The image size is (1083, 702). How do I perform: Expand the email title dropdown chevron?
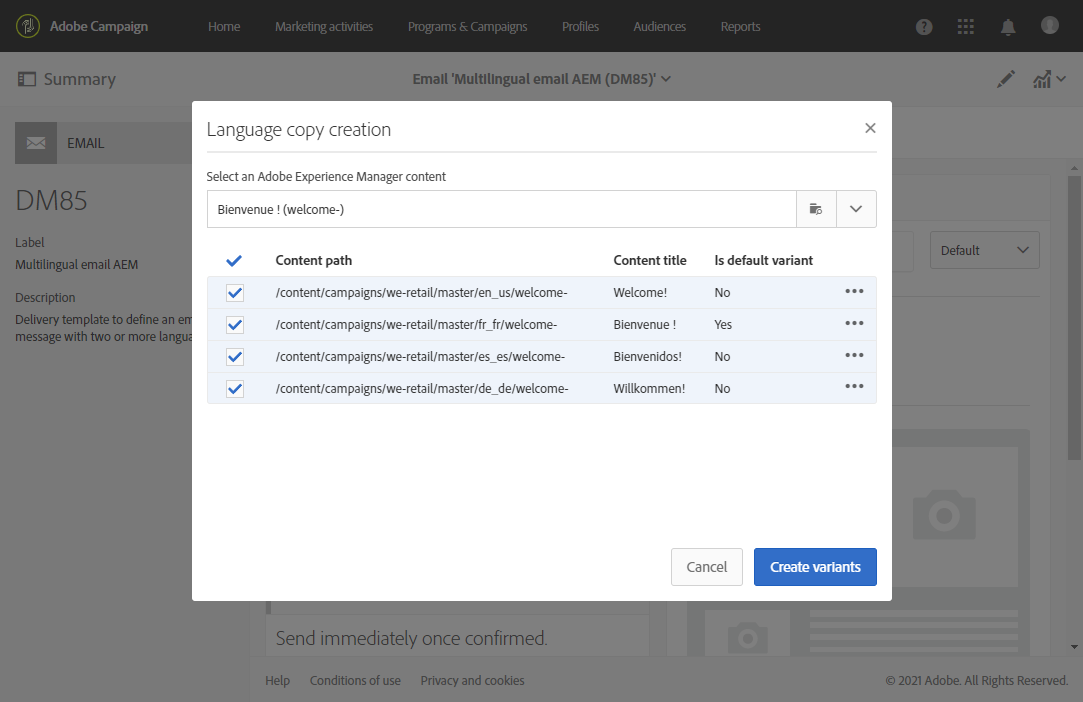pos(666,80)
